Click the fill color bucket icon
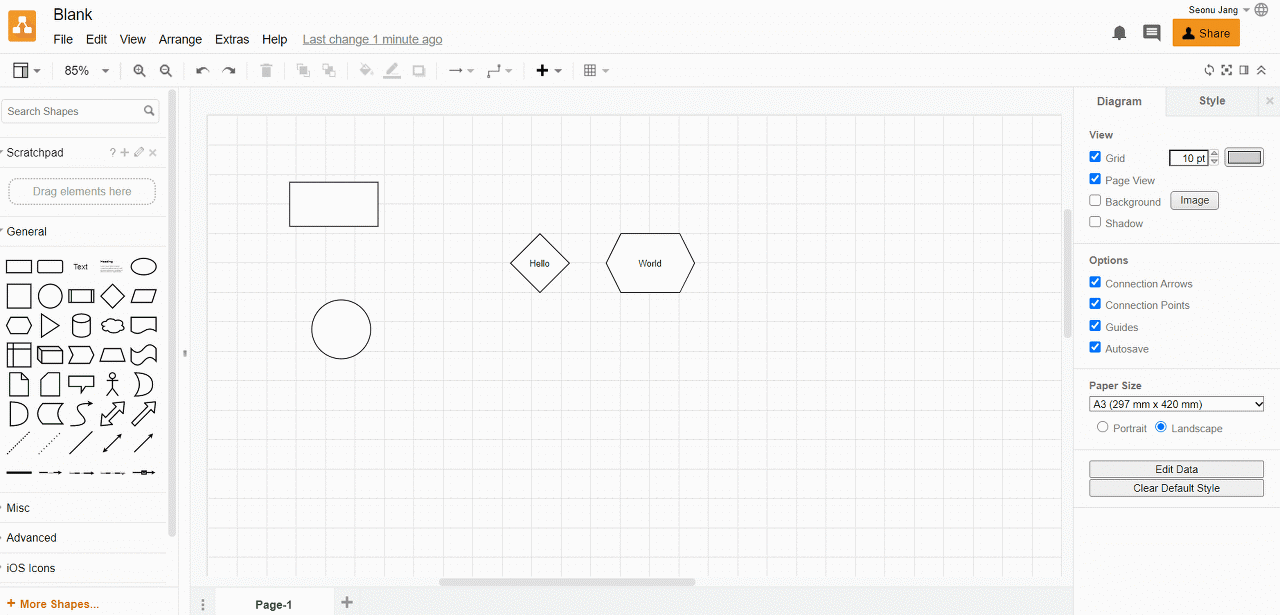 366,71
